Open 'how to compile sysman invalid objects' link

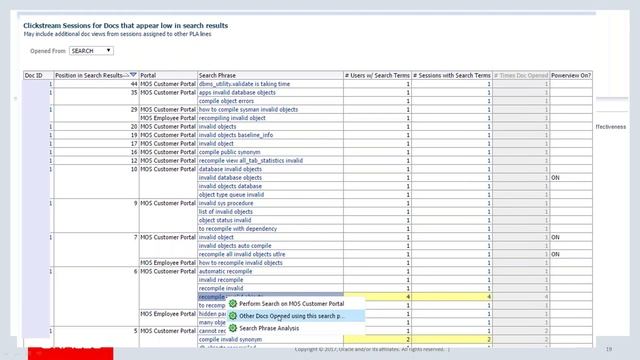pos(248,110)
